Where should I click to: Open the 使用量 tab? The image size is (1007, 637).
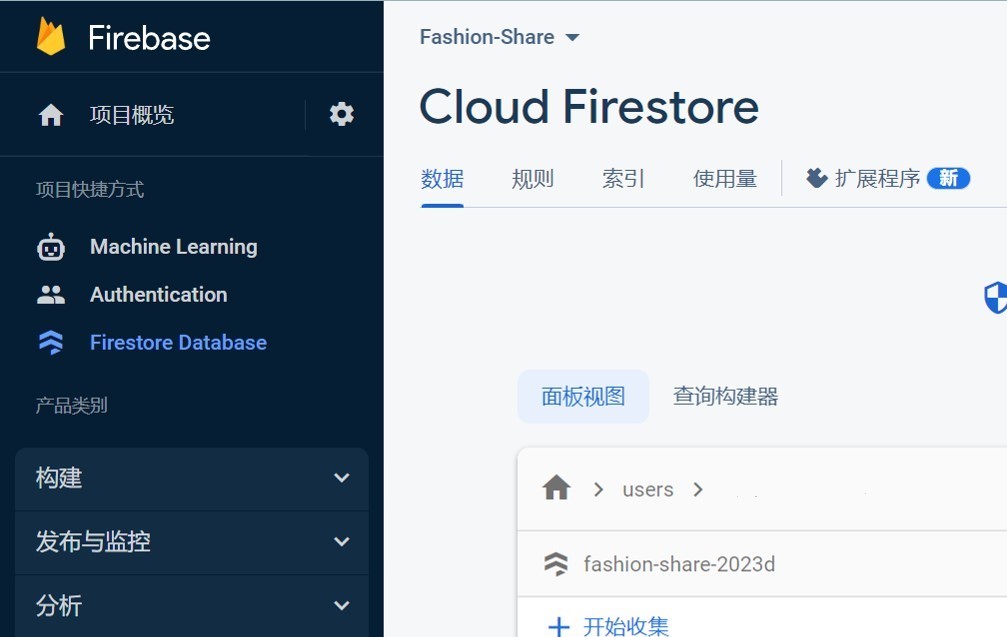click(724, 179)
